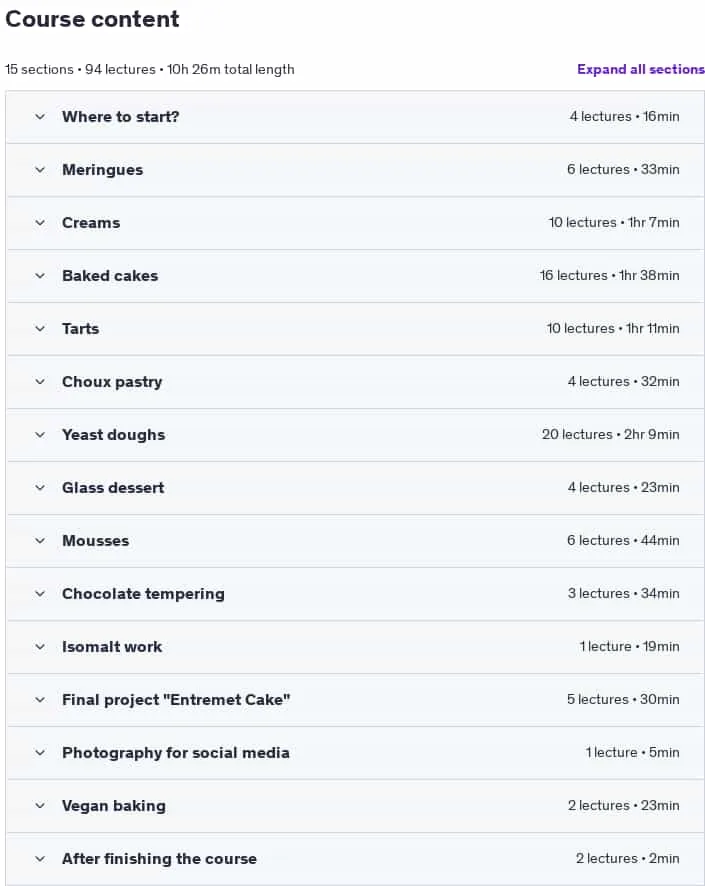Click the 20 lectures • 2hr 9min label
The image size is (705, 886).
click(610, 435)
